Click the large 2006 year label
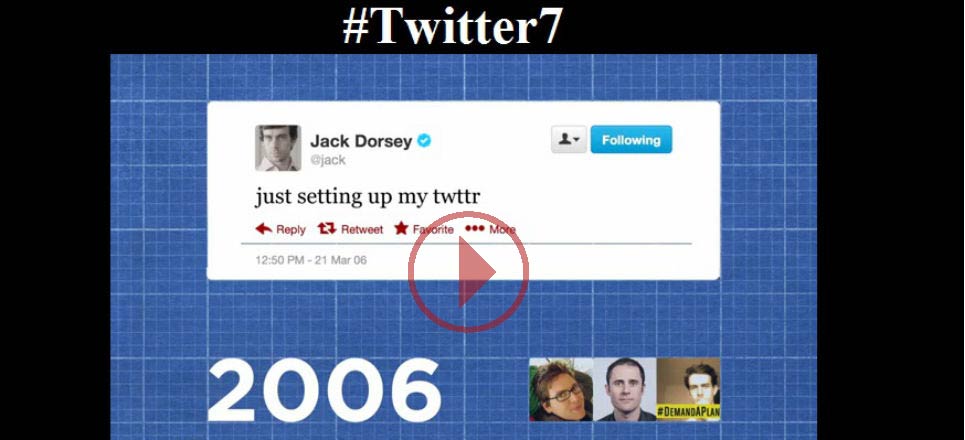 [x=324, y=390]
